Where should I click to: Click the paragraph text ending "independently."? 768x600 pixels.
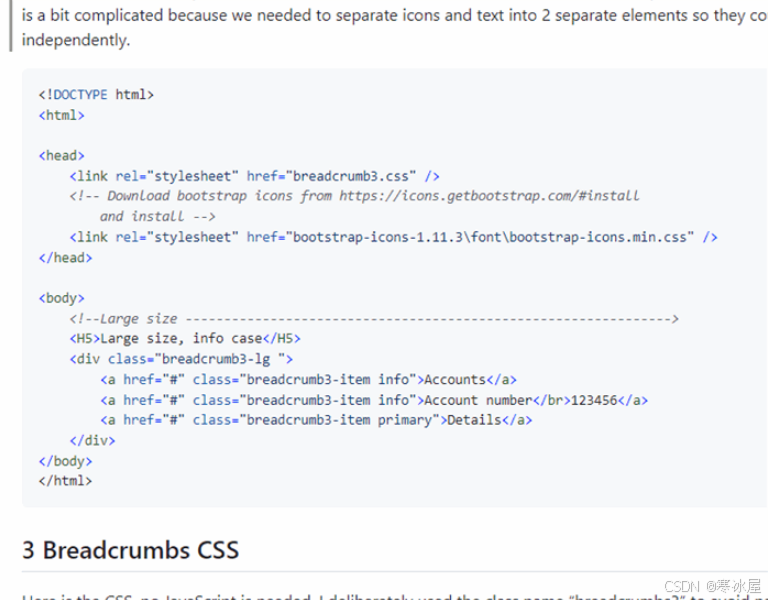tap(395, 27)
